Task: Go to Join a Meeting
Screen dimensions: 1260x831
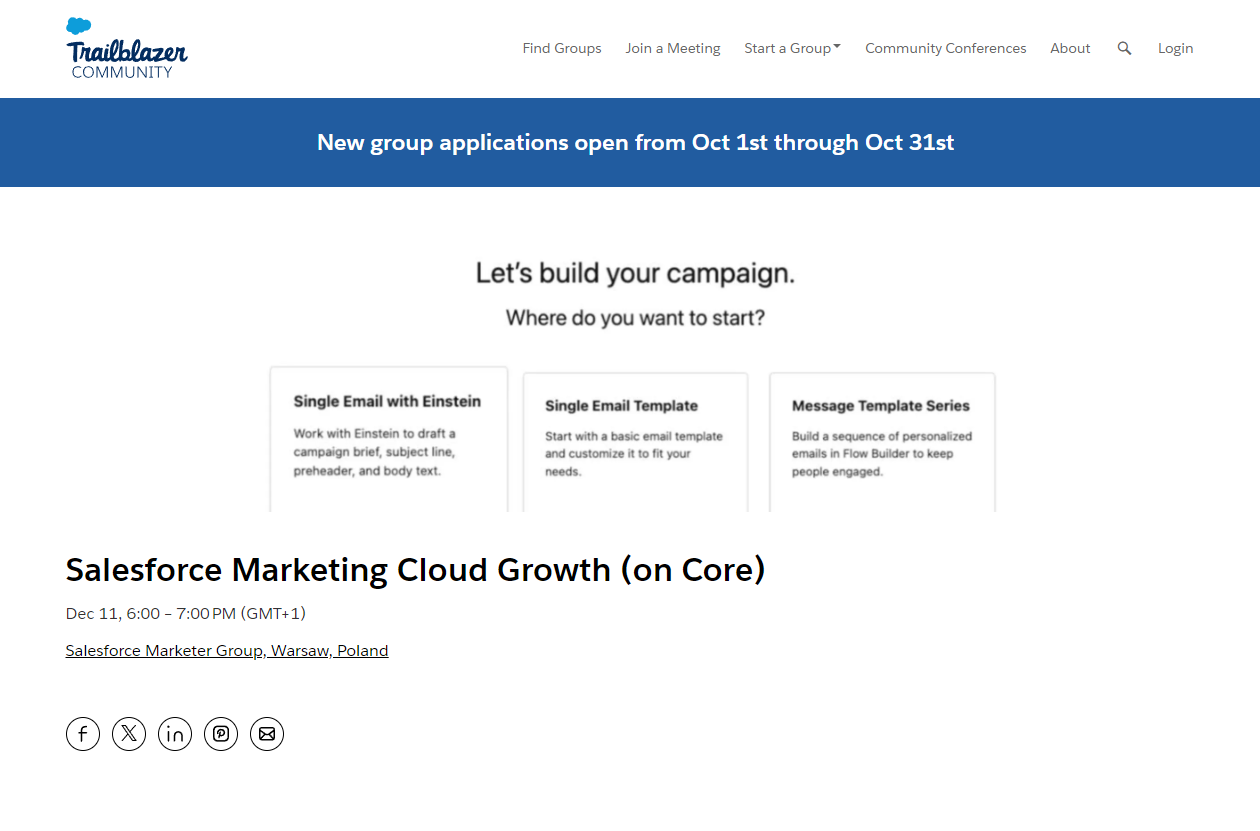Action: 672,48
